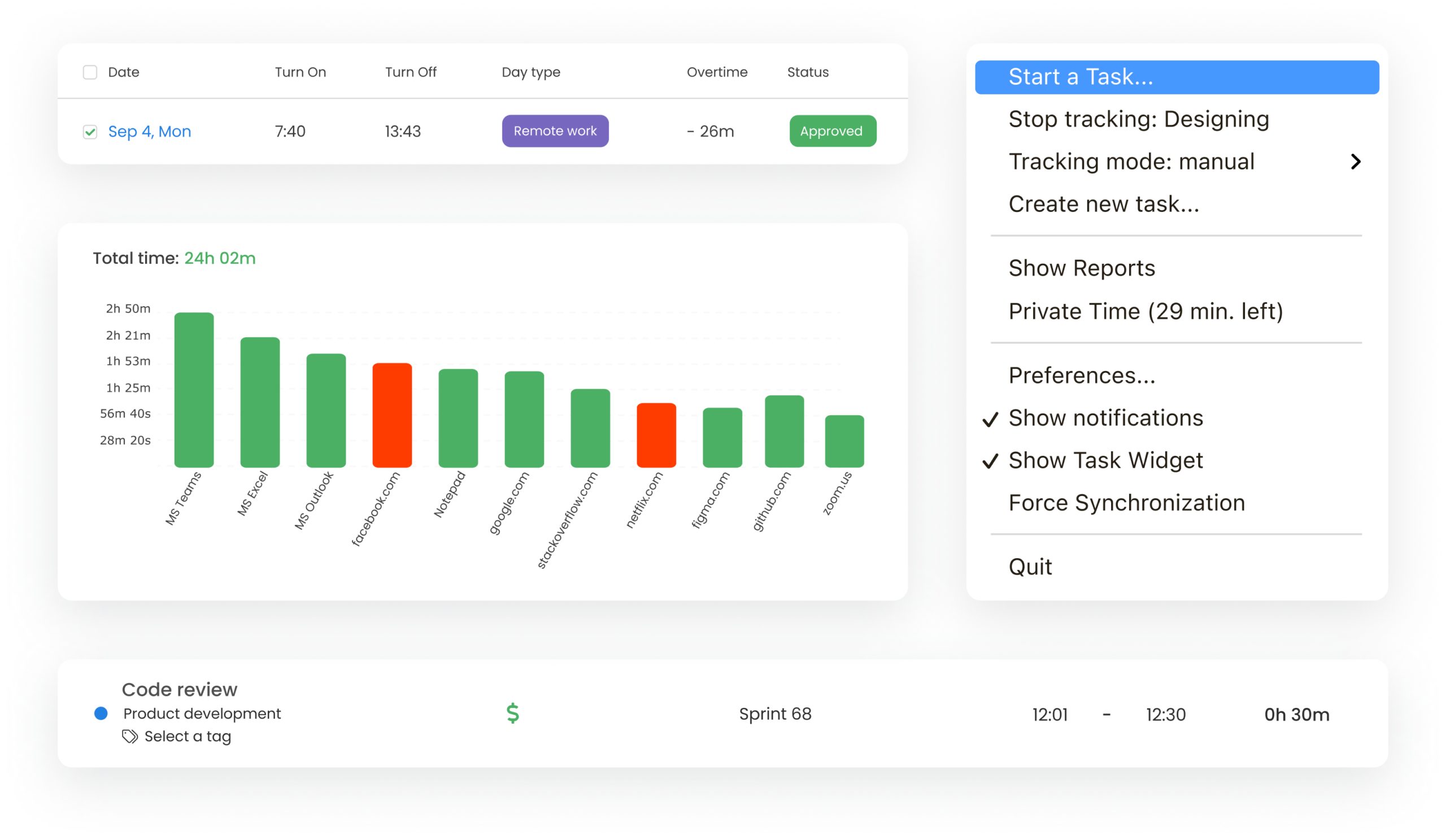1446x840 pixels.
Task: Click the Remote work day type badge
Action: click(x=554, y=131)
